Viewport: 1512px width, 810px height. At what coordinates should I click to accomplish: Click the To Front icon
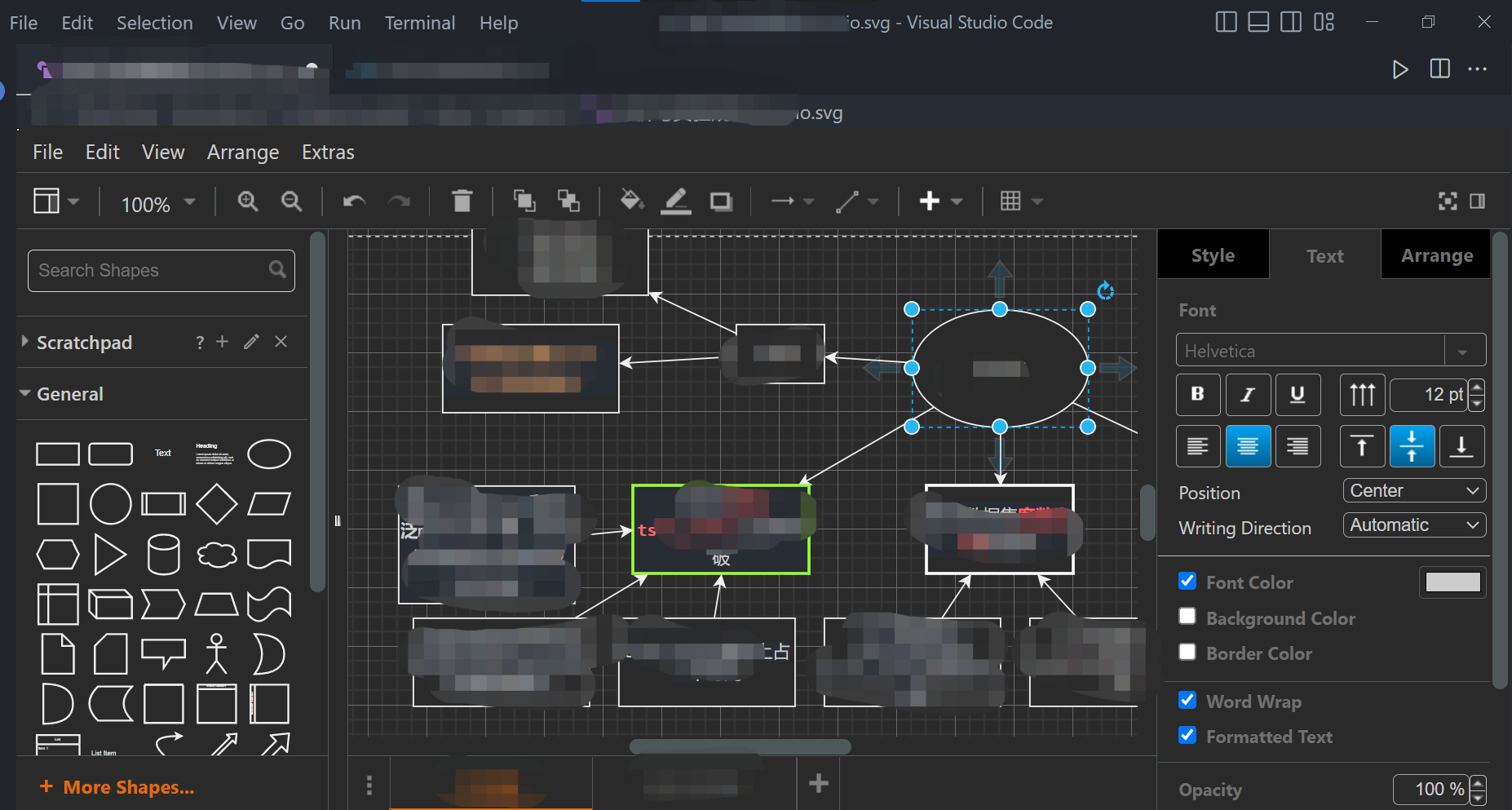524,201
